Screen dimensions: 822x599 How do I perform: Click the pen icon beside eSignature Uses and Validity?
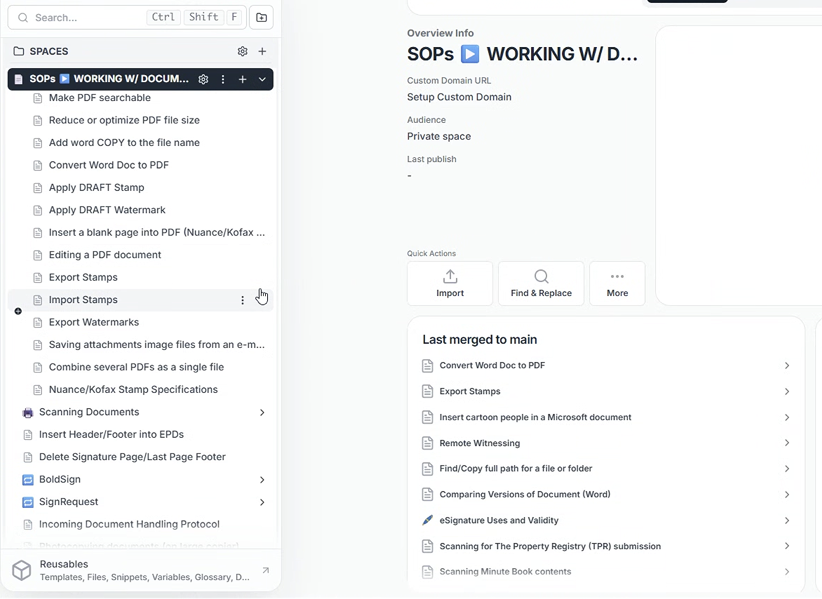428,520
